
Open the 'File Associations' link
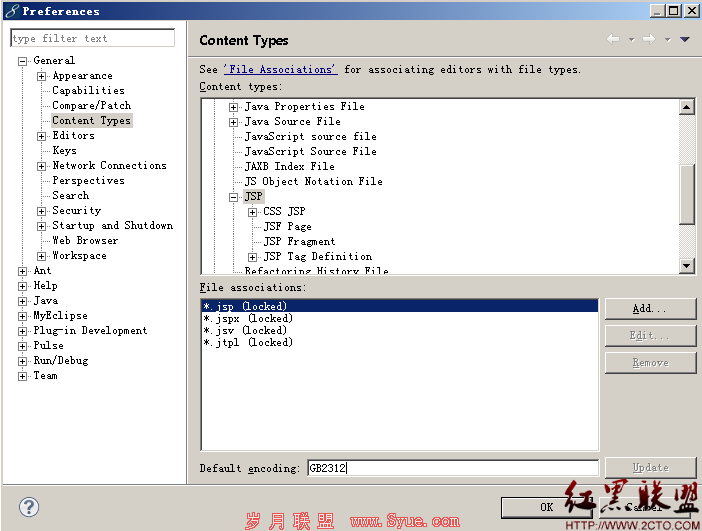tap(281, 69)
